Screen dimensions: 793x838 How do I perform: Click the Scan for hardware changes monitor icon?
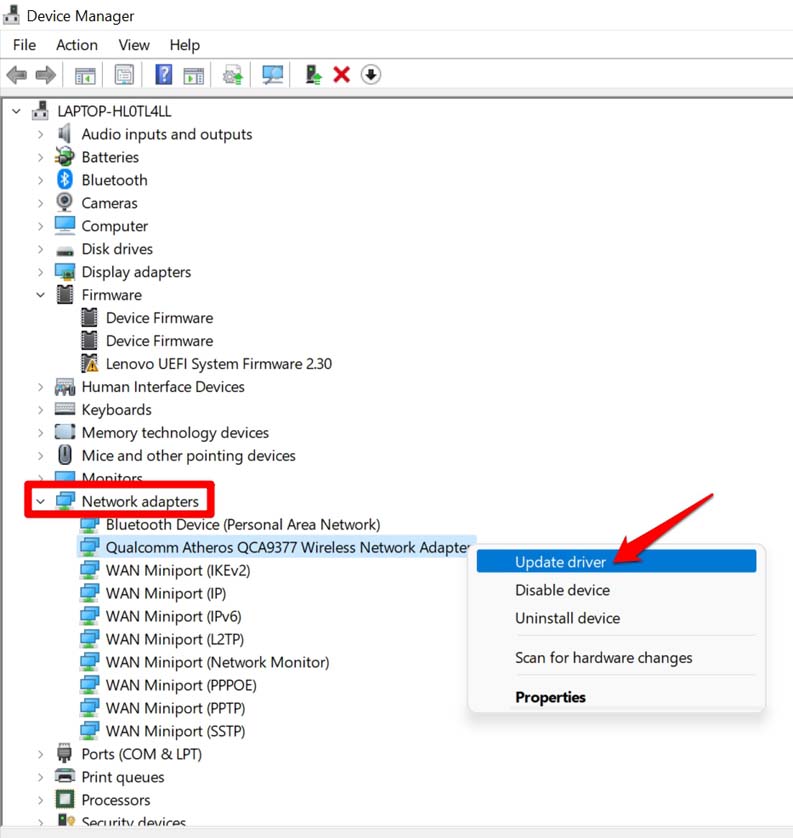pyautogui.click(x=273, y=75)
